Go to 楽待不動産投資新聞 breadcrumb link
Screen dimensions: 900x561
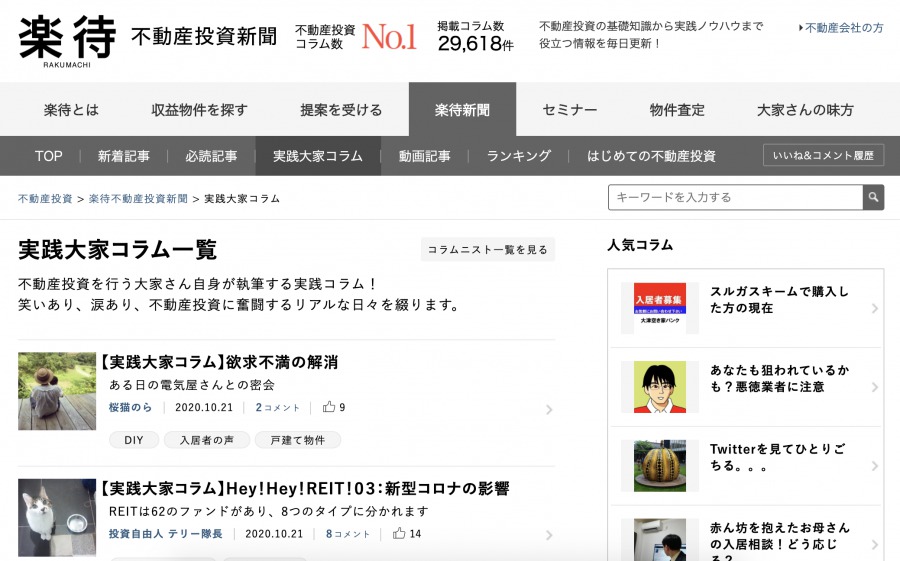point(138,199)
